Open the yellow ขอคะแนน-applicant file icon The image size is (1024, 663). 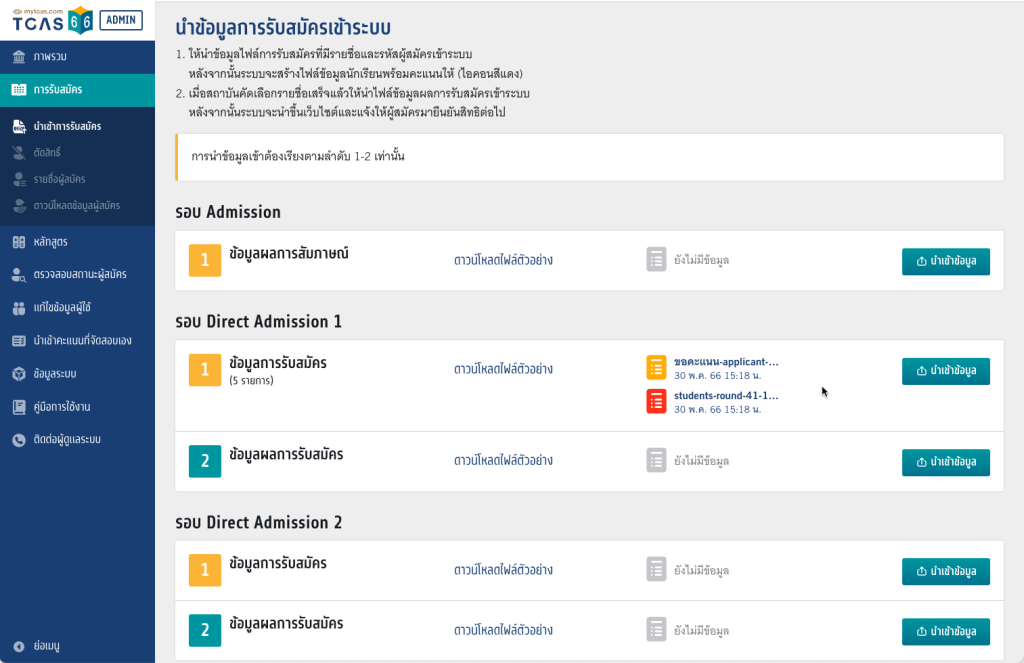[656, 367]
